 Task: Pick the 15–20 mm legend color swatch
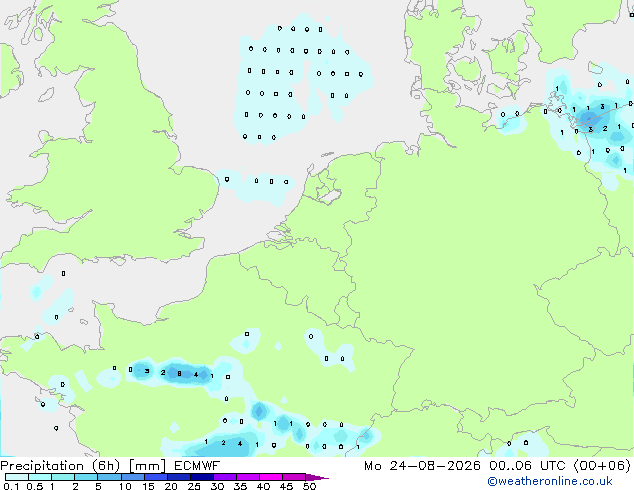[x=156, y=477]
